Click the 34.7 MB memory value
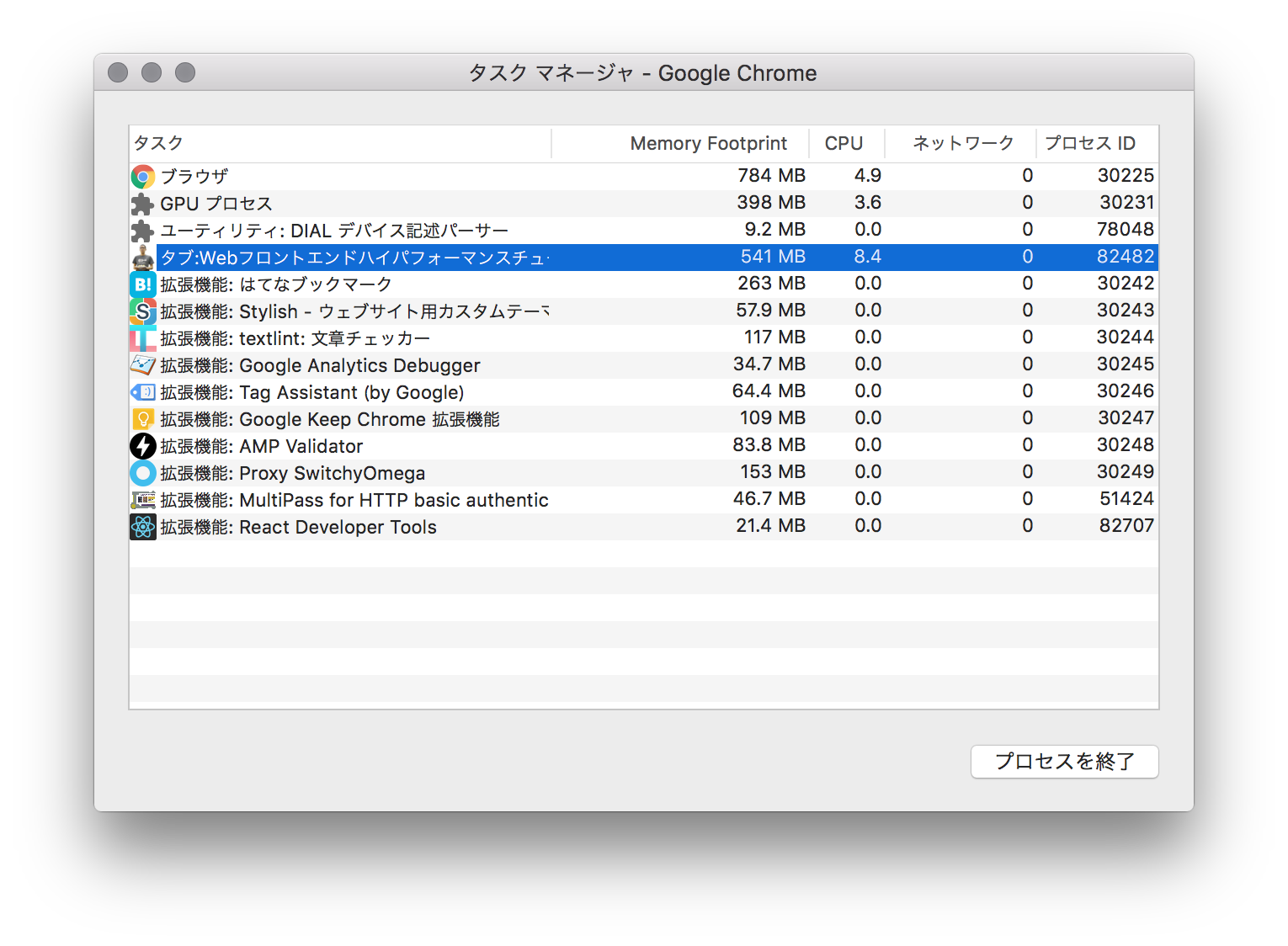The image size is (1288, 946). [x=769, y=364]
